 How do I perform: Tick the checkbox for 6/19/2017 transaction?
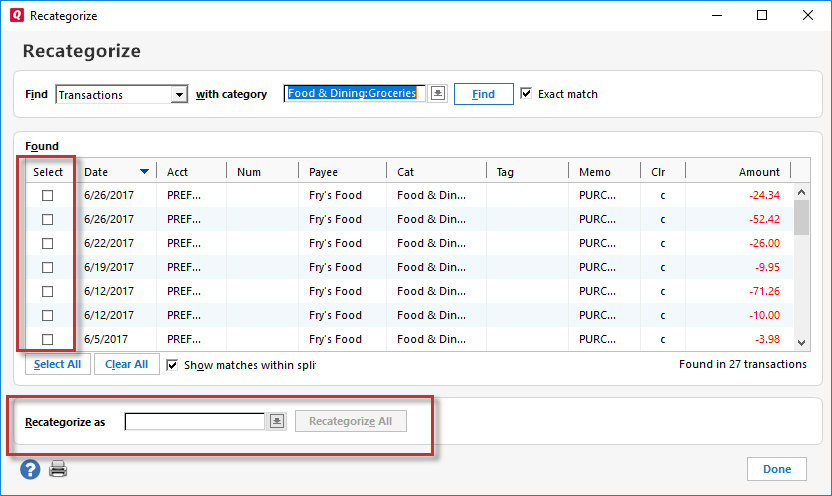click(x=47, y=267)
